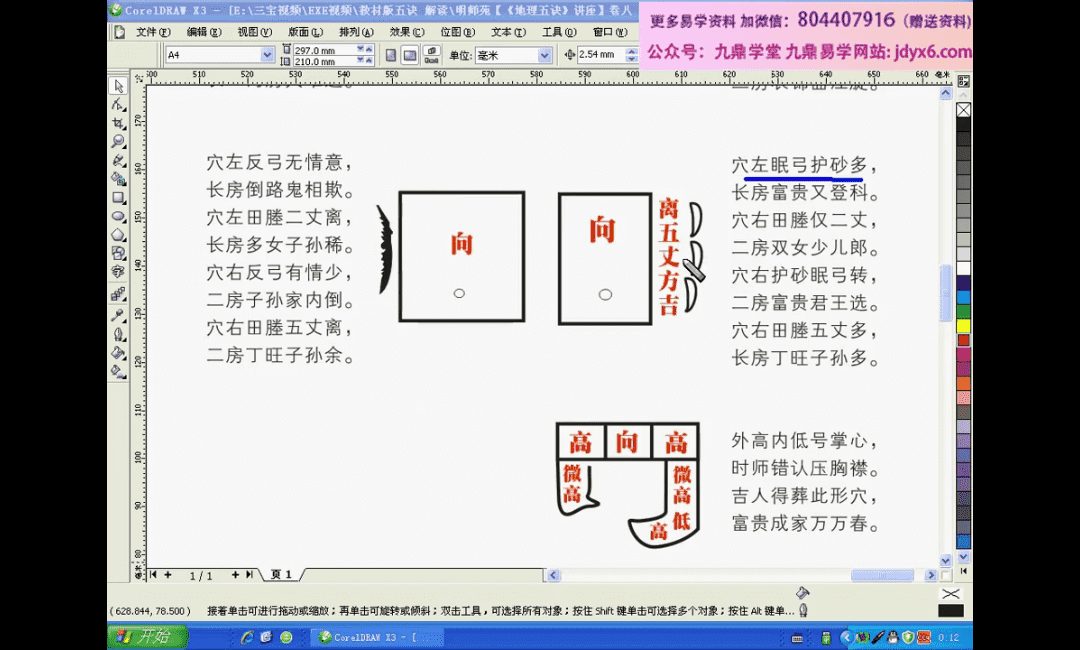Switch page to landscape orientation

409,55
